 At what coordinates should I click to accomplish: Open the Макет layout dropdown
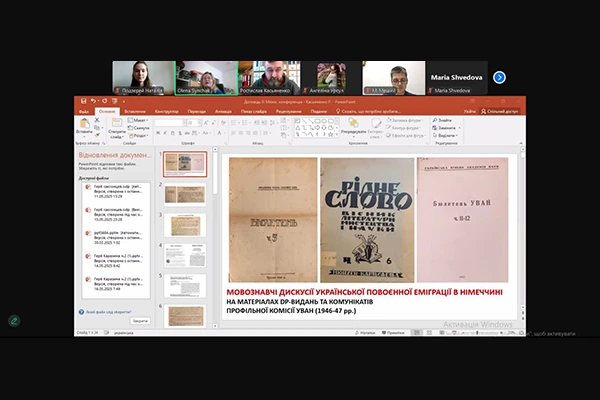[x=138, y=120]
